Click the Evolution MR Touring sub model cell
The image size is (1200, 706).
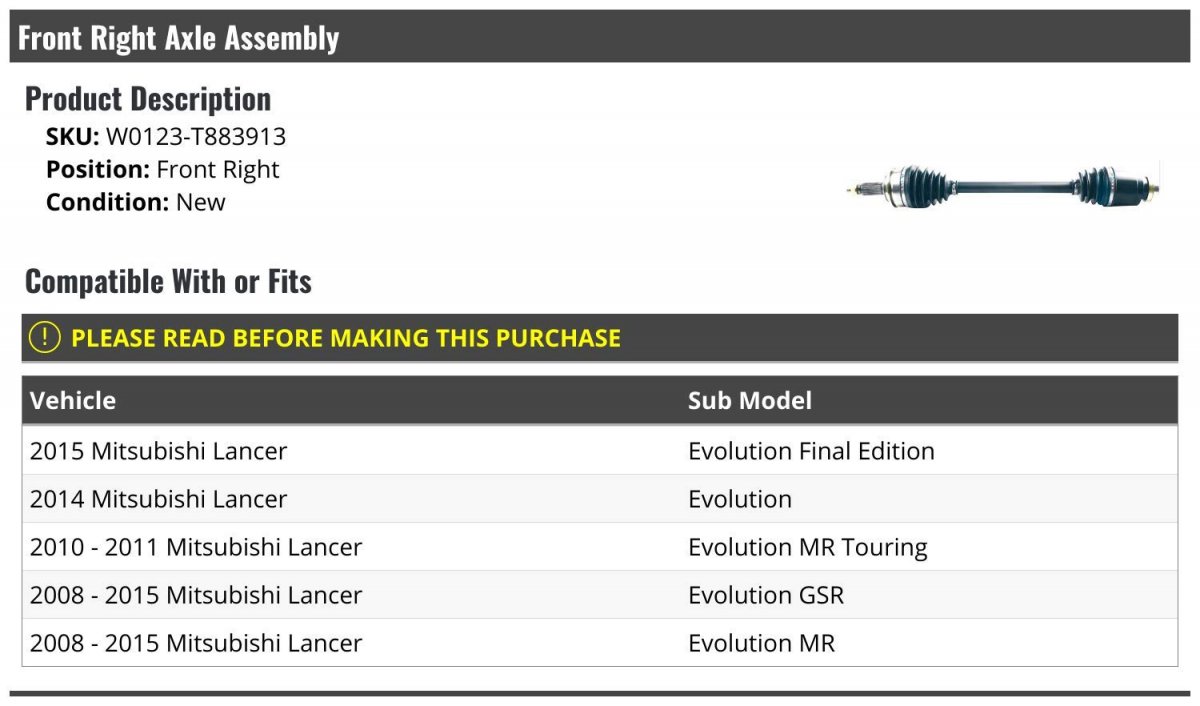[808, 547]
